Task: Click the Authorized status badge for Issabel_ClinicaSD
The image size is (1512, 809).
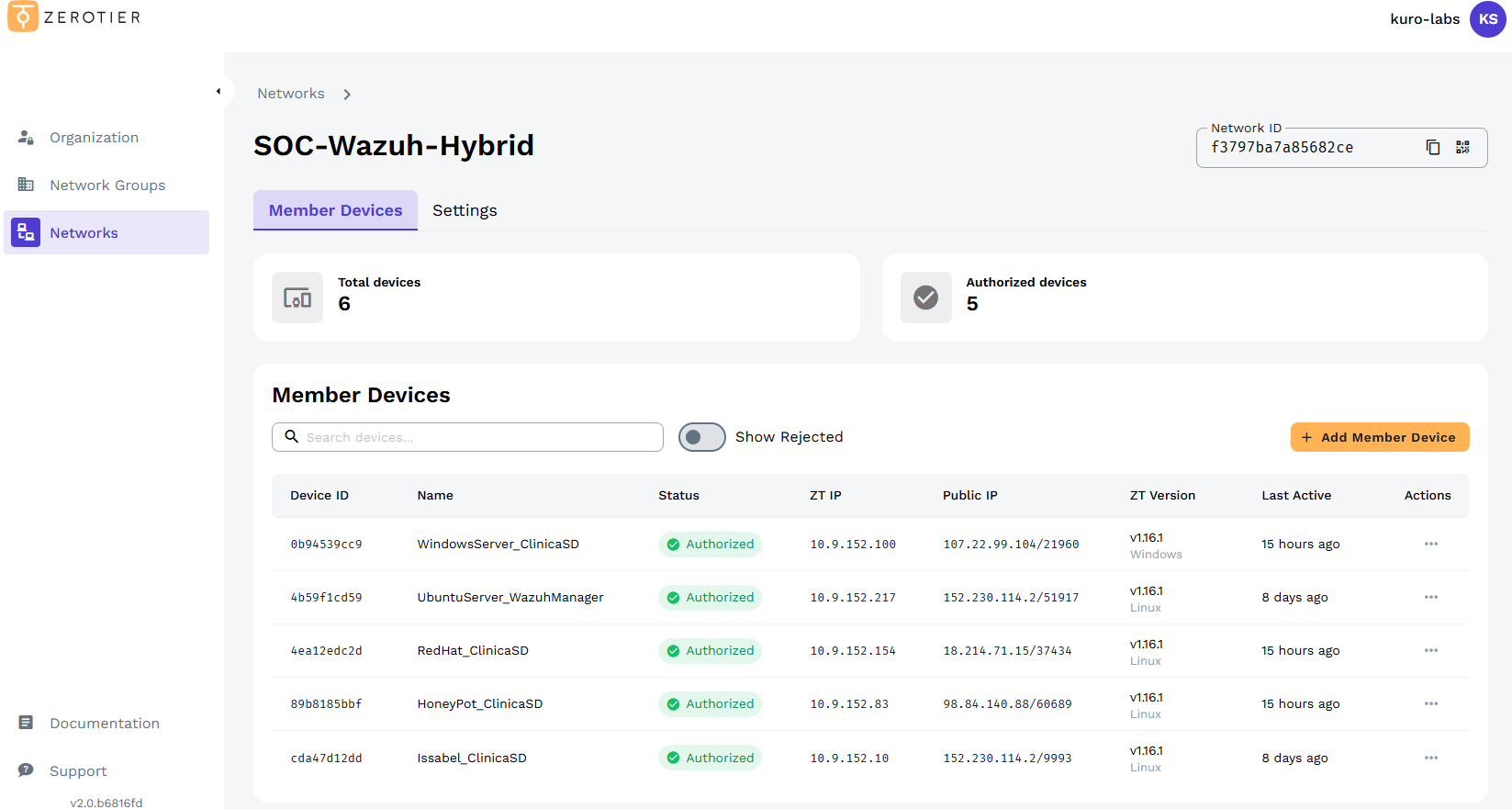Action: (x=710, y=758)
